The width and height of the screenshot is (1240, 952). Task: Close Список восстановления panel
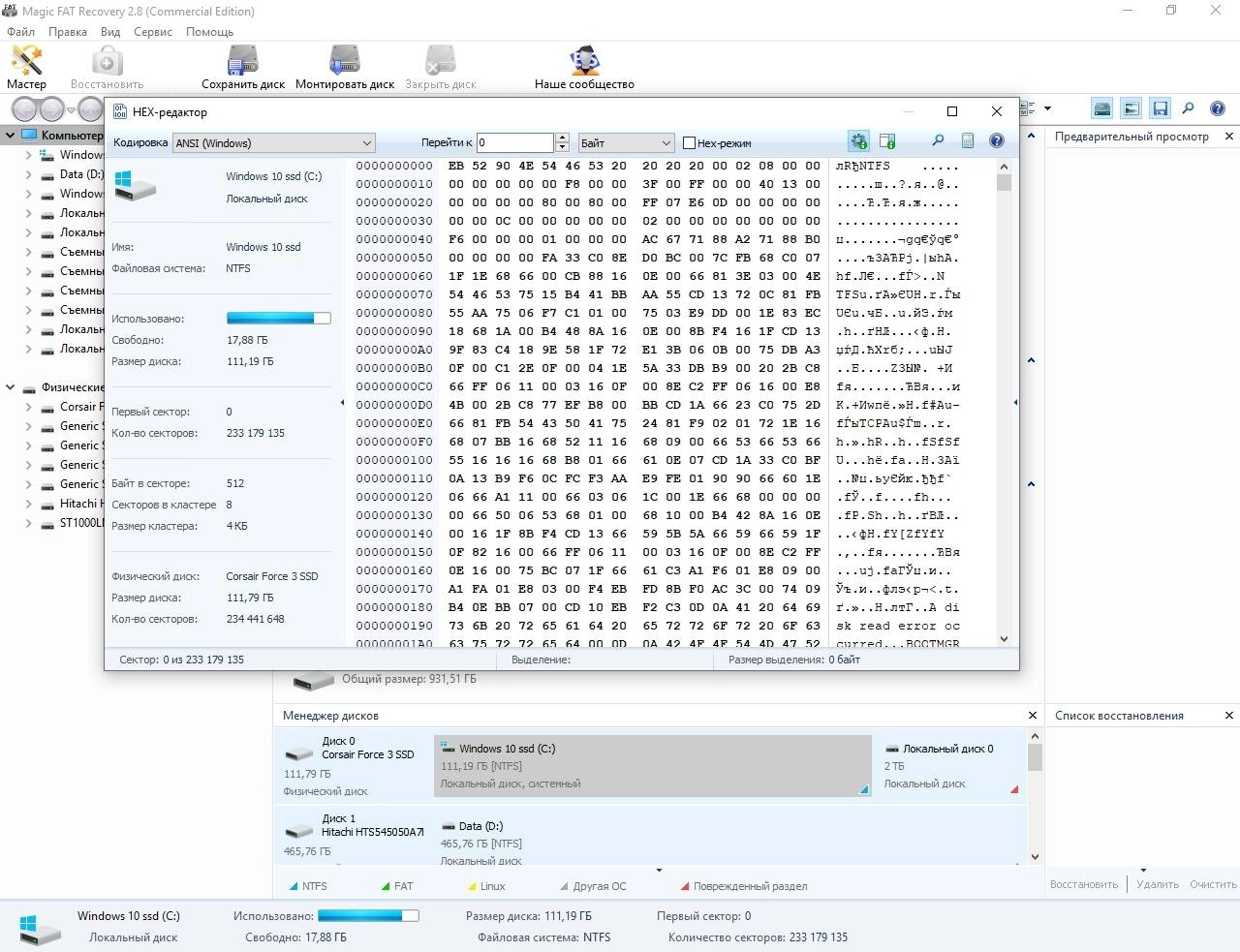point(1229,716)
